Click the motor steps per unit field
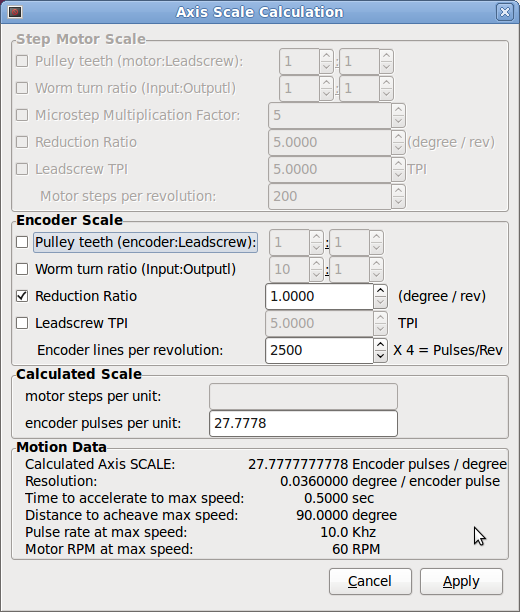This screenshot has height=612, width=520. point(303,396)
